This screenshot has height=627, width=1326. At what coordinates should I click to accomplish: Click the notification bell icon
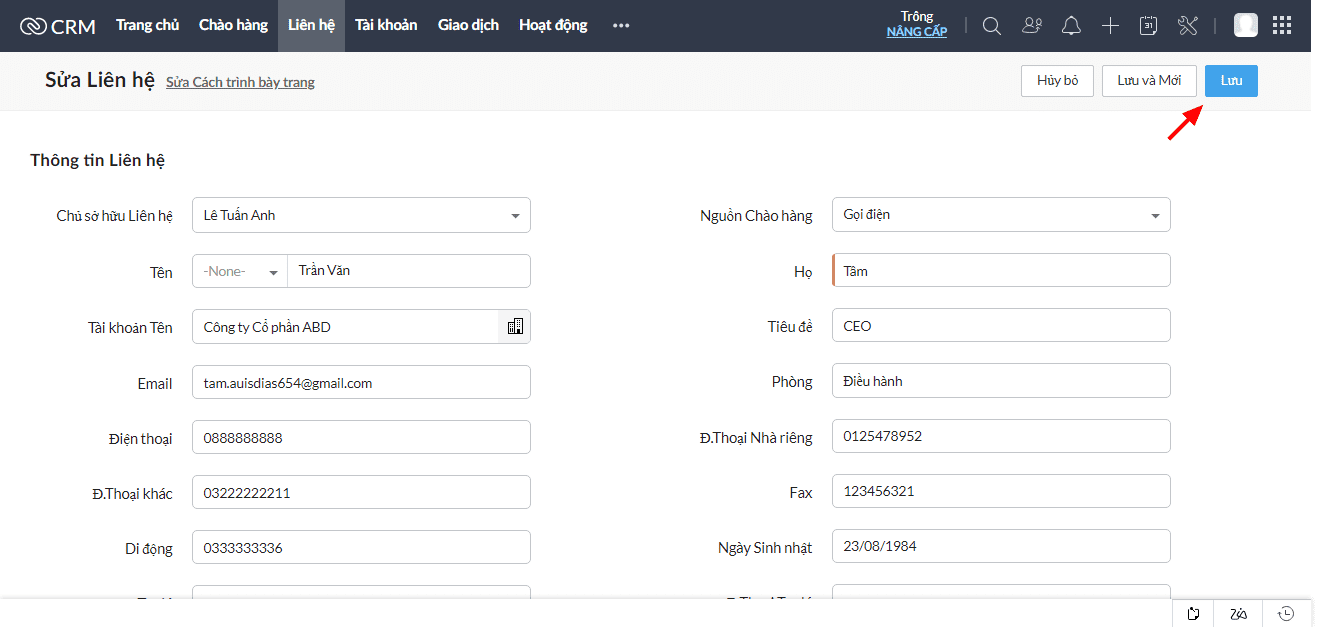pos(1071,26)
